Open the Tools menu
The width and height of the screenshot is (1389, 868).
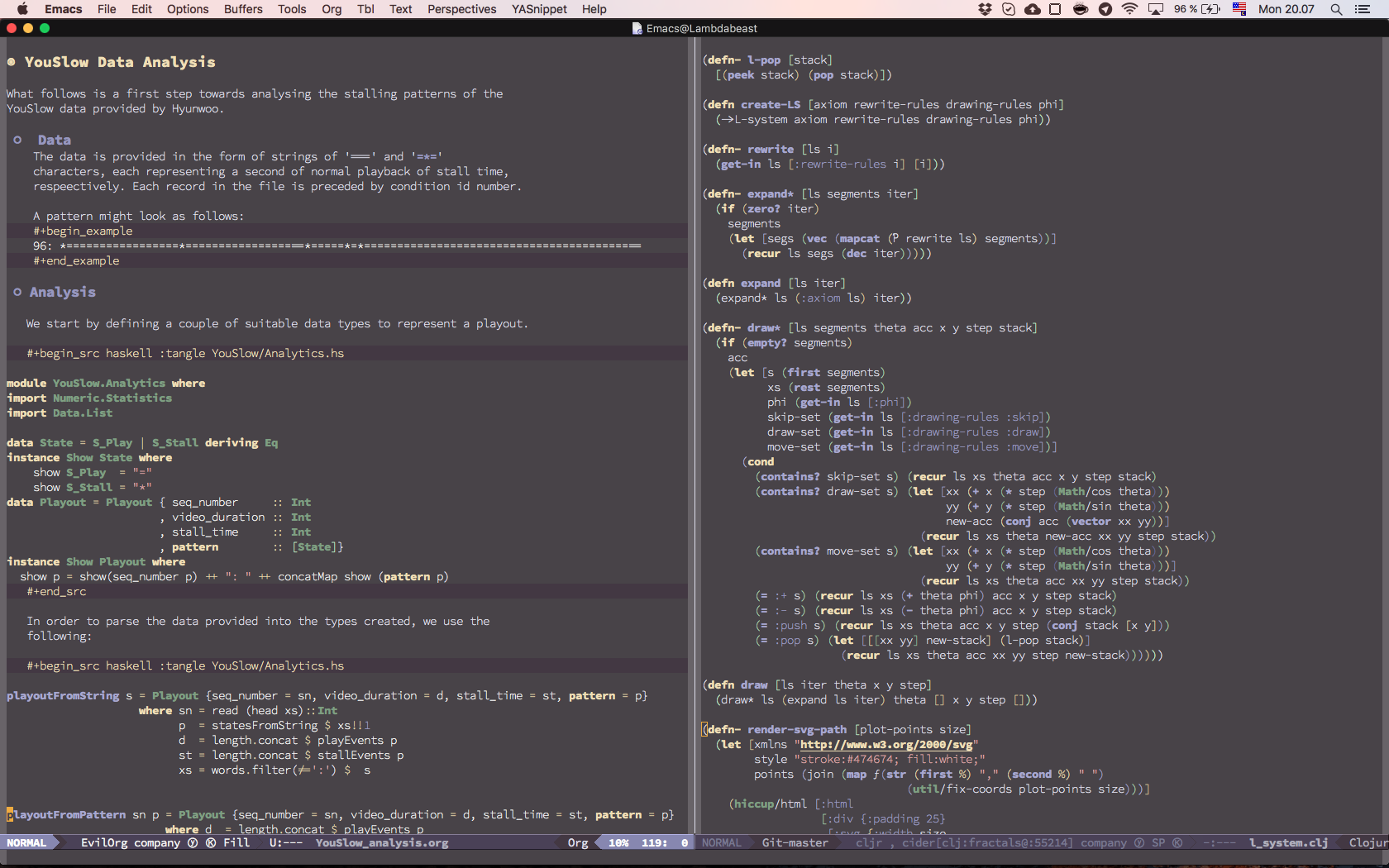pyautogui.click(x=292, y=9)
